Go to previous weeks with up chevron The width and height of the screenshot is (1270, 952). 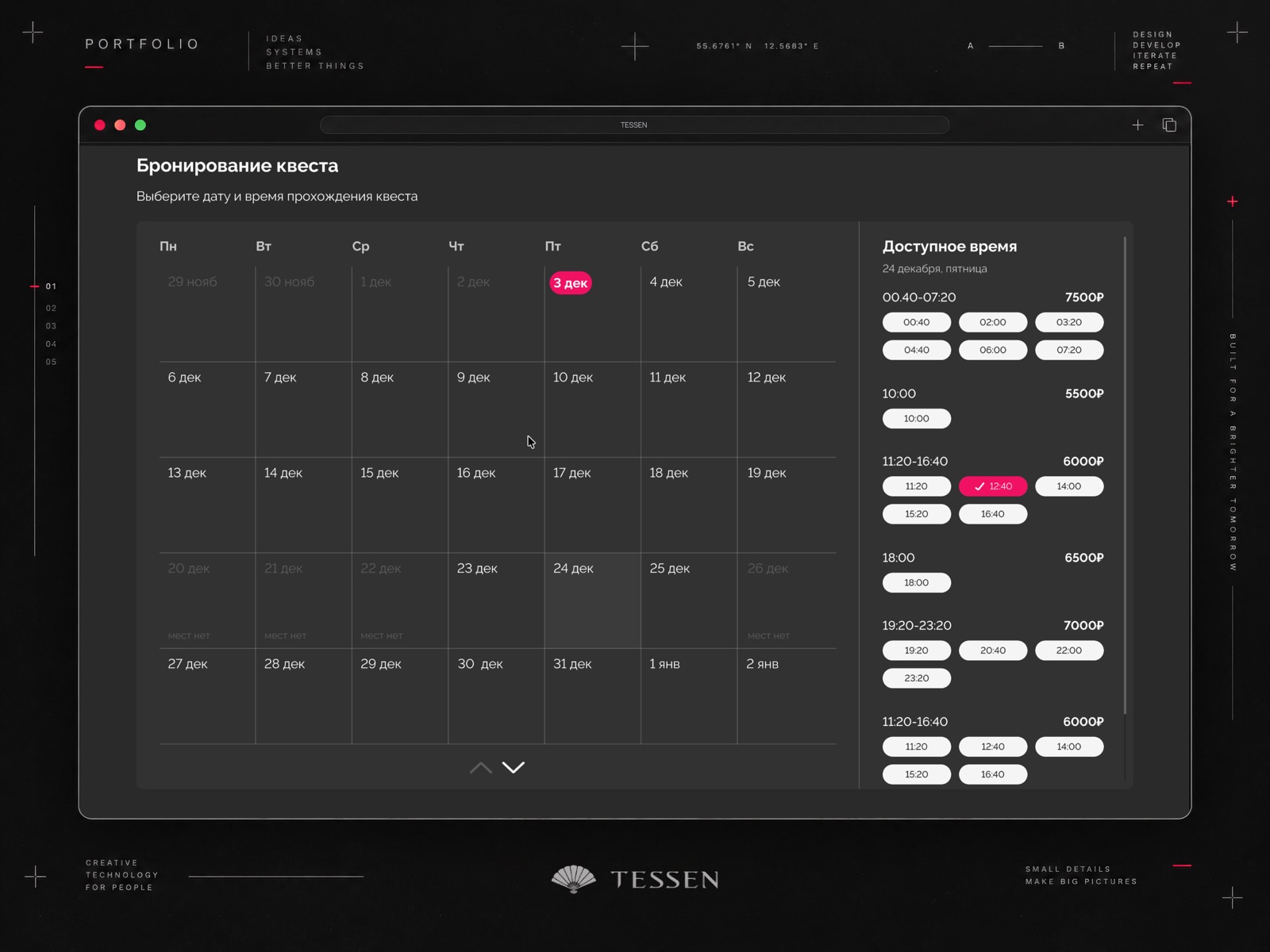point(481,767)
